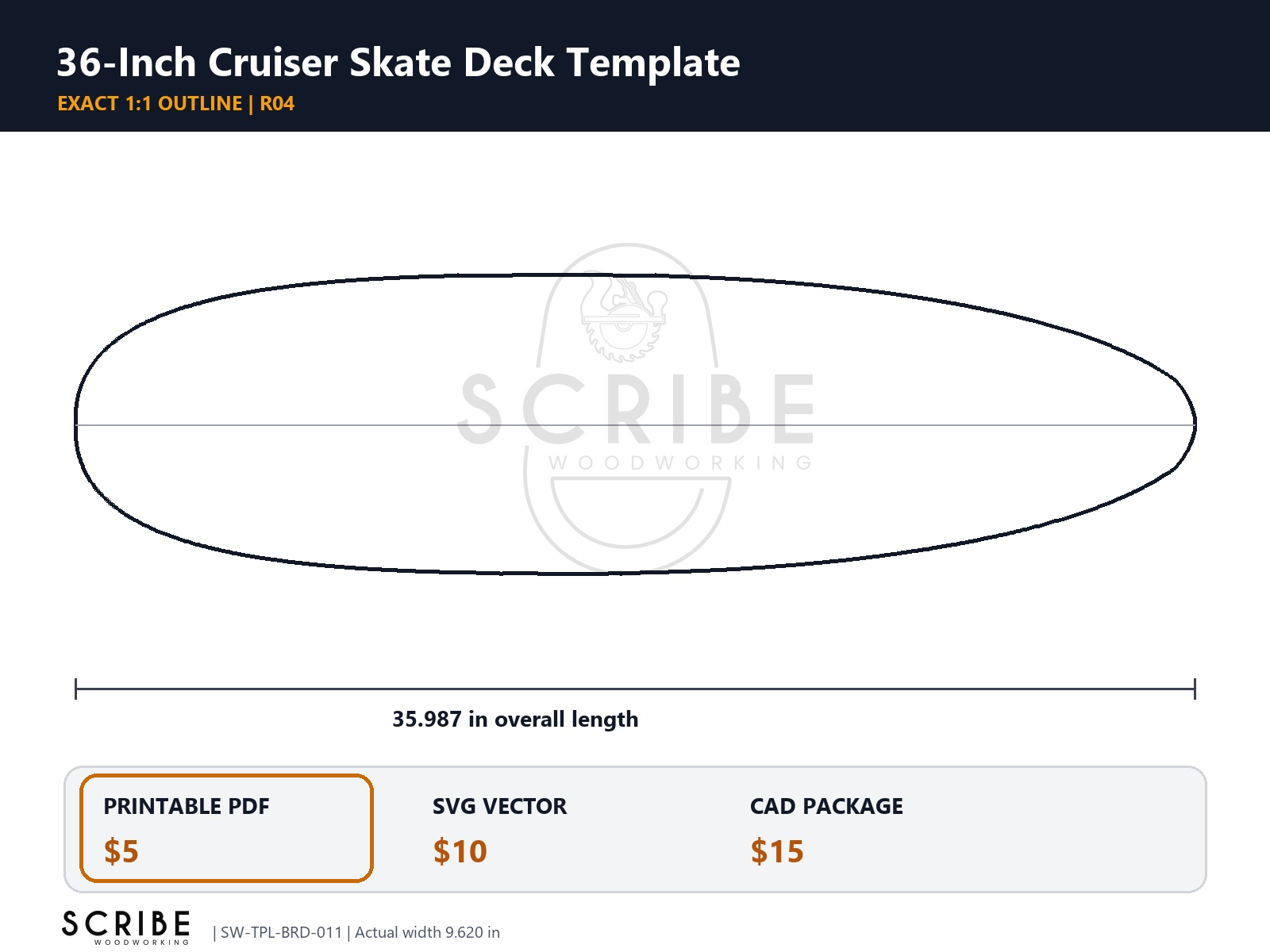Image resolution: width=1270 pixels, height=952 pixels.
Task: Click the right end tick of dimension line
Action: pyautogui.click(x=1195, y=689)
